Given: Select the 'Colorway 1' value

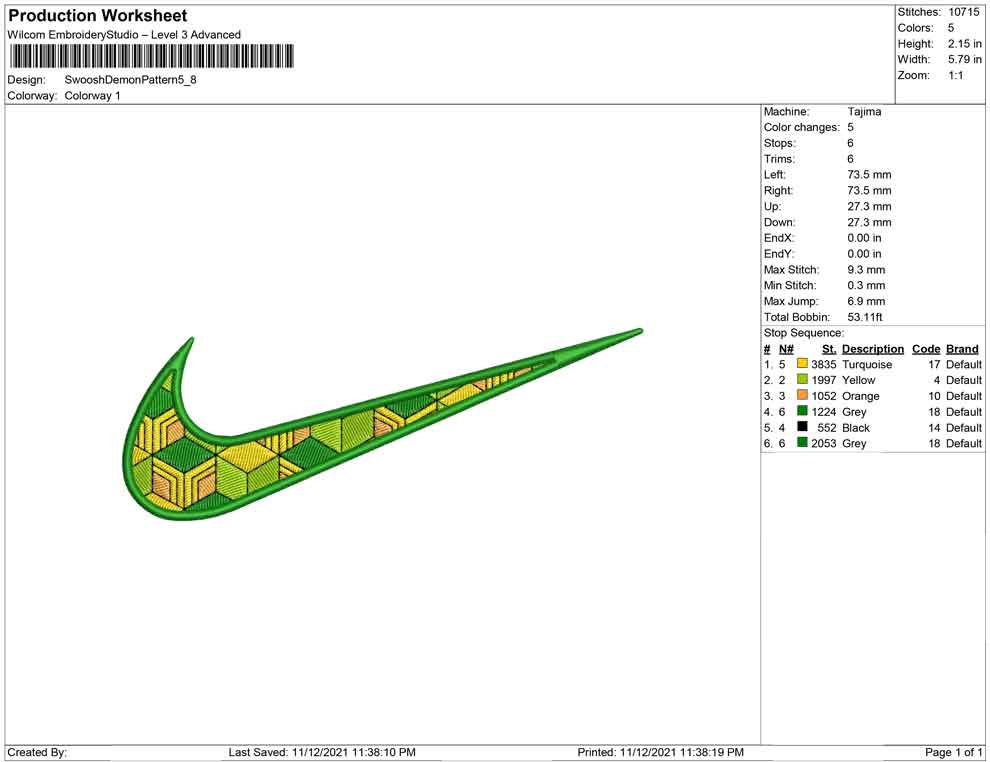Looking at the screenshot, I should [x=92, y=96].
